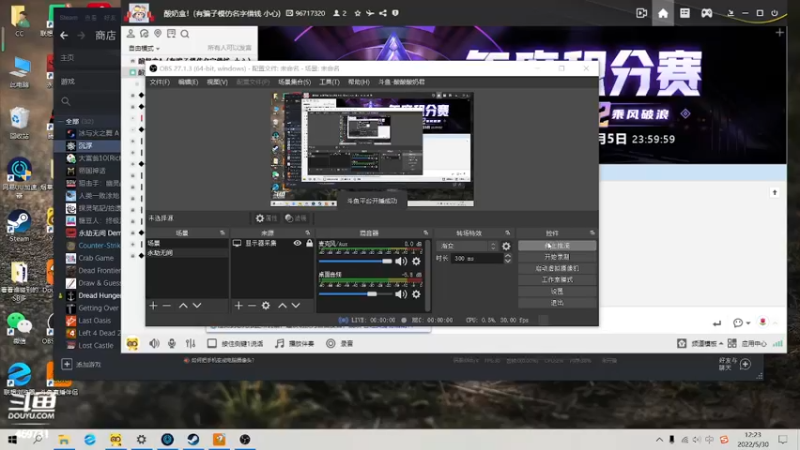Viewport: 800px width, 450px height.
Task: Mute the Mic/Aux speaker icon
Action: tap(401, 261)
